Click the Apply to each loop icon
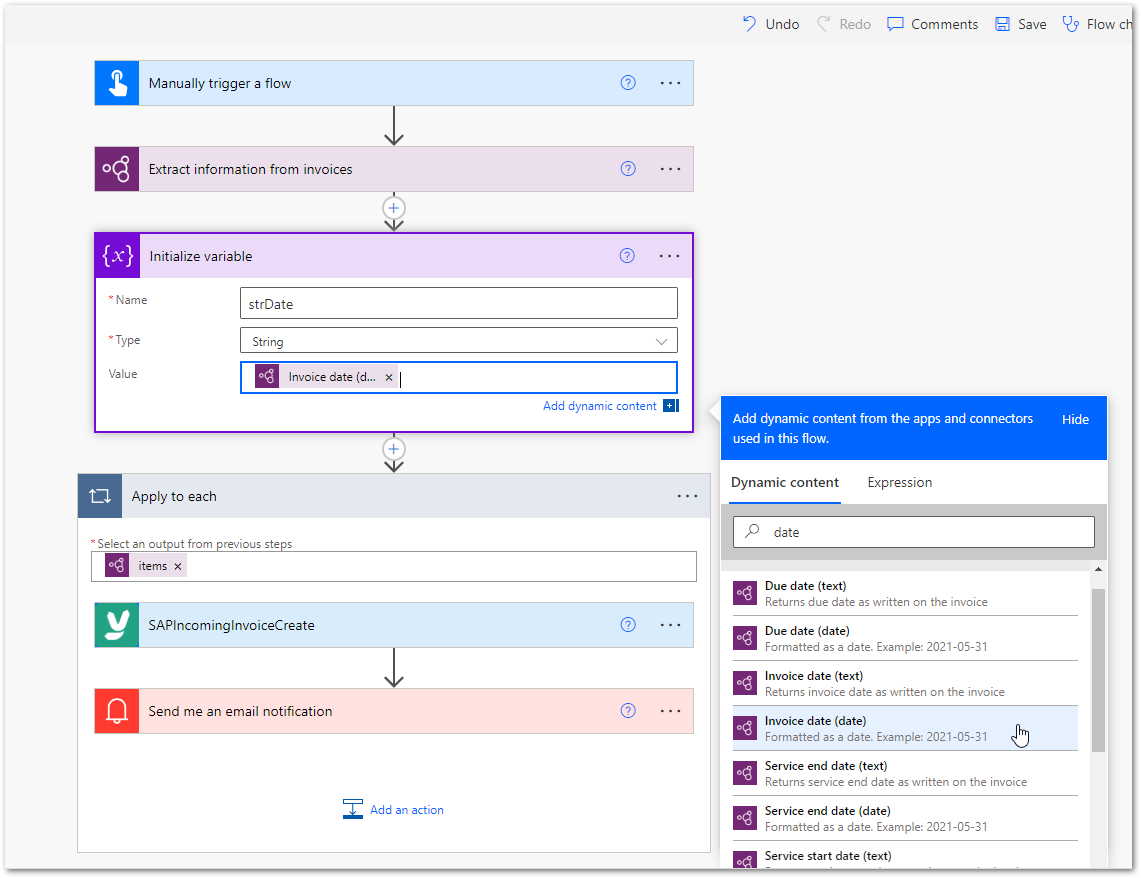1141x878 pixels. point(100,496)
